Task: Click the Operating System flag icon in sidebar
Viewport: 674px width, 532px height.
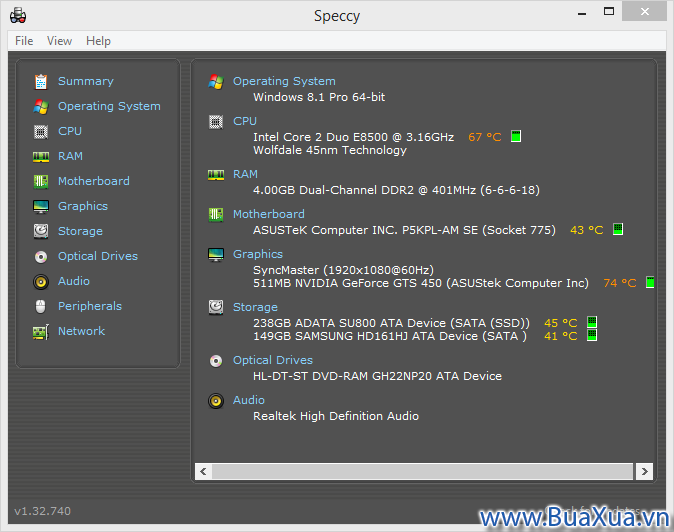Action: point(41,107)
